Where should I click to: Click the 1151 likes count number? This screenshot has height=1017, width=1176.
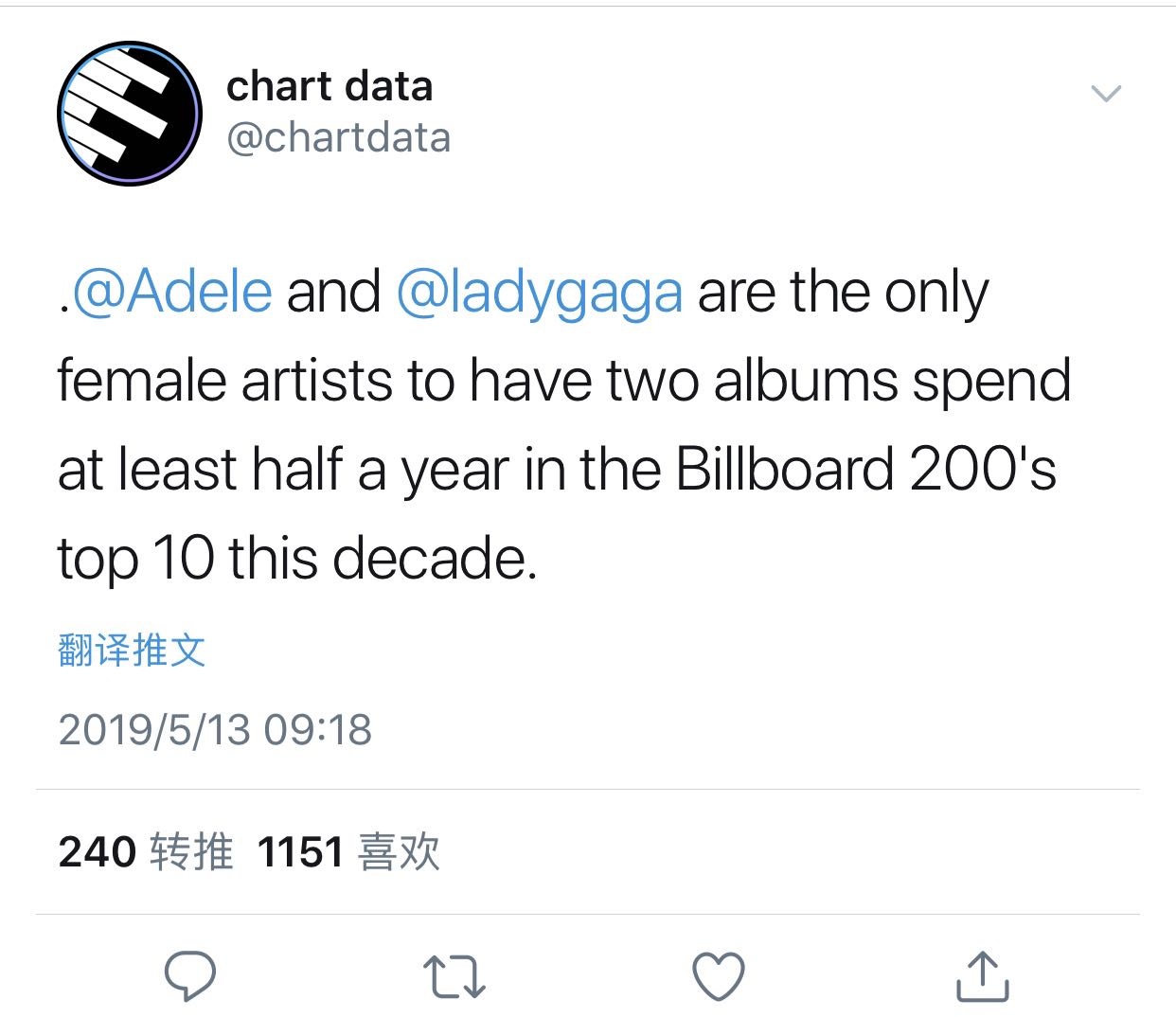point(300,851)
